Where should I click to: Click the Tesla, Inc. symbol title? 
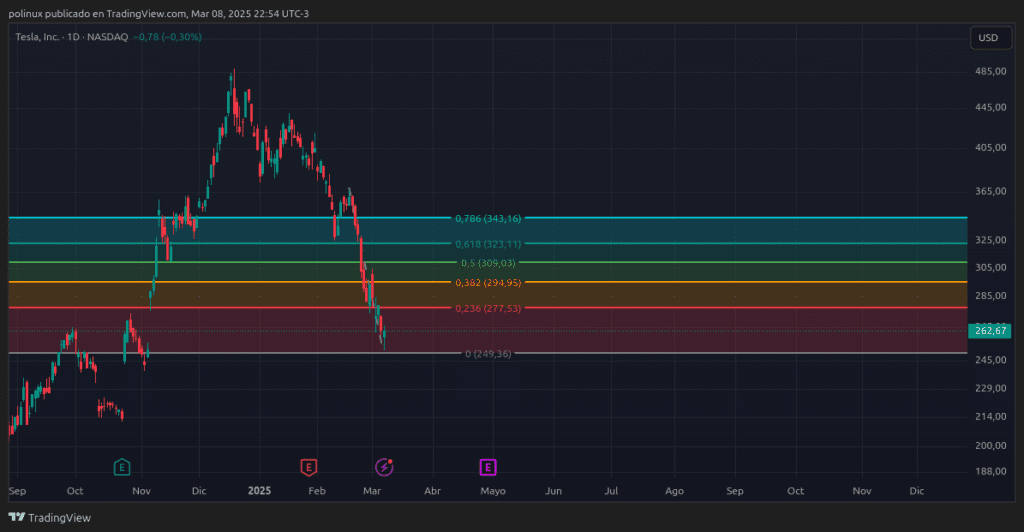click(x=37, y=37)
